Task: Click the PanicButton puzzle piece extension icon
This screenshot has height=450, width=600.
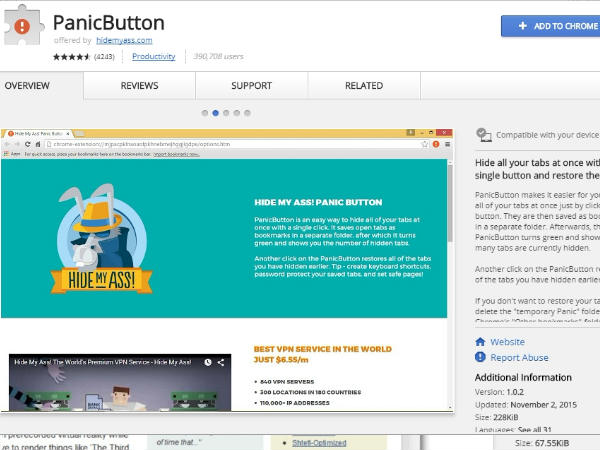Action: 23,26
